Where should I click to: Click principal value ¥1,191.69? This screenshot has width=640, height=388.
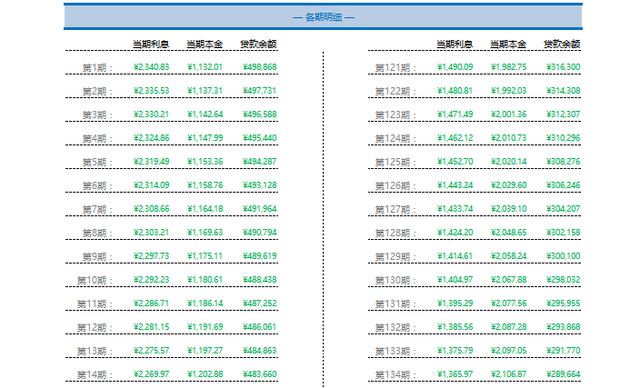(205, 327)
